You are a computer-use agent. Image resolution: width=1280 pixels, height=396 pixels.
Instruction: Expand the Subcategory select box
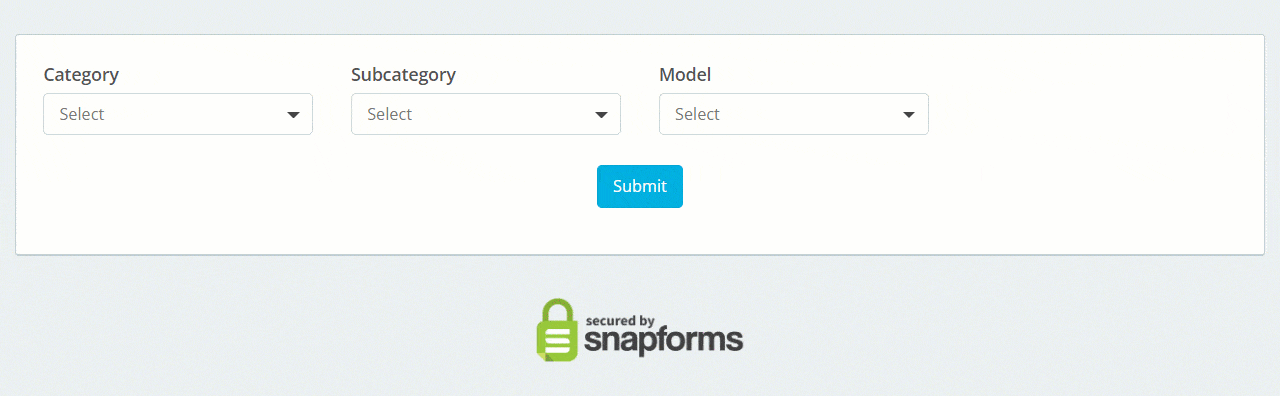pos(486,114)
